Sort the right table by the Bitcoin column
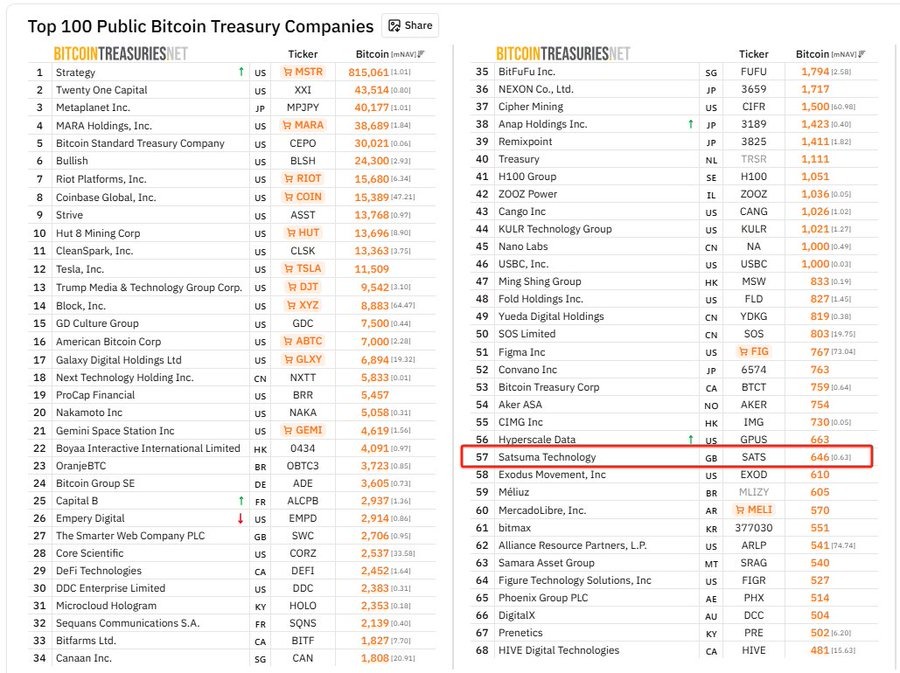Screen dimensions: 900x673 point(829,54)
